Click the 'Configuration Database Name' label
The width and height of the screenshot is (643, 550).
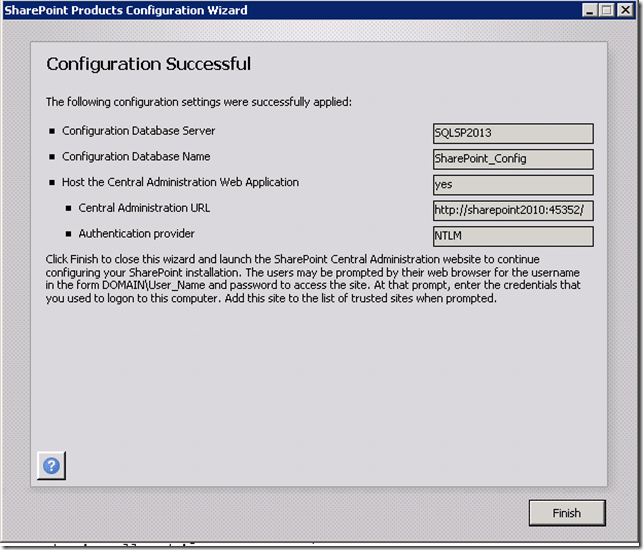click(136, 157)
